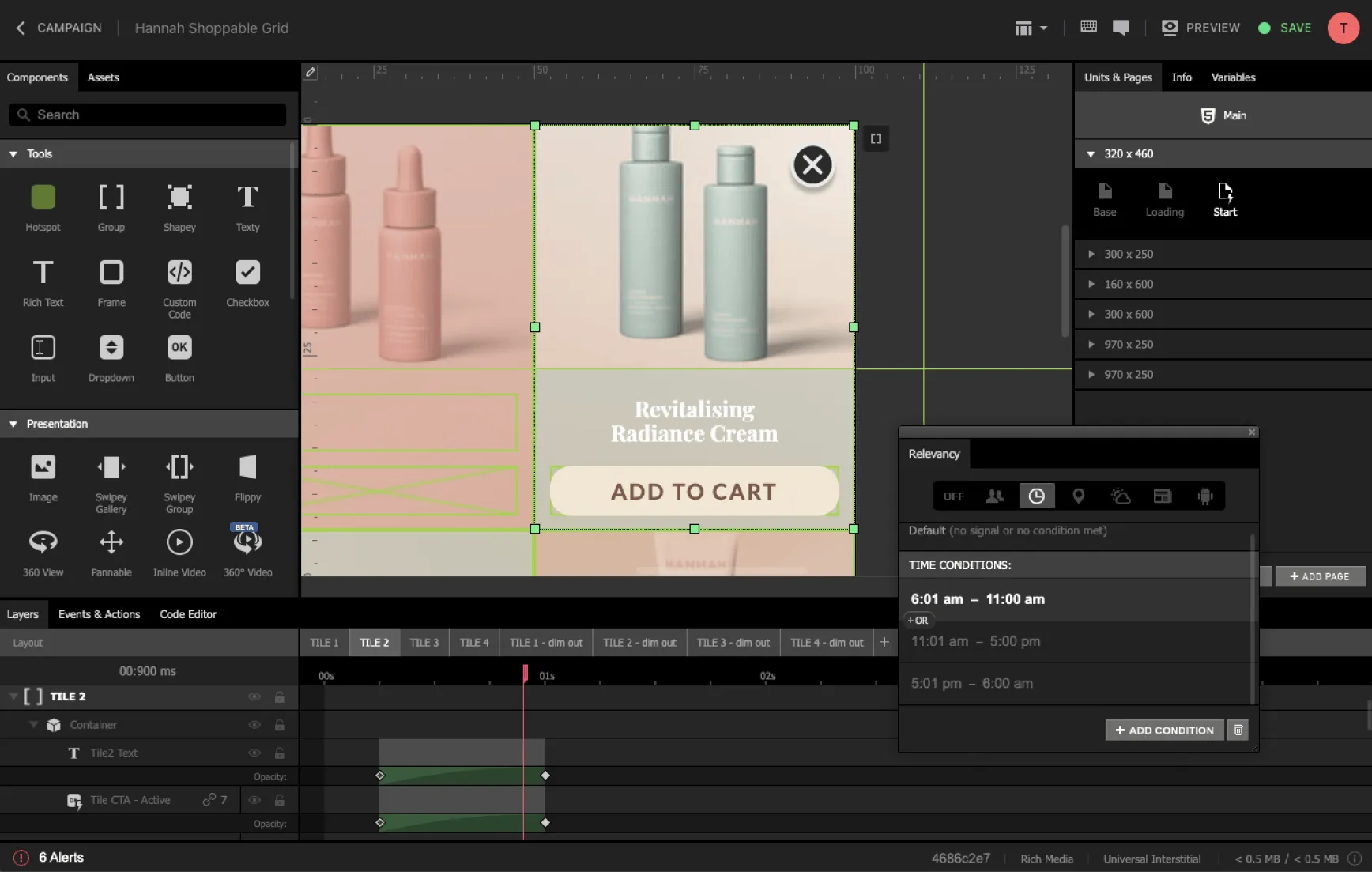Click the Search components field
1372x872 pixels.
pyautogui.click(x=148, y=115)
